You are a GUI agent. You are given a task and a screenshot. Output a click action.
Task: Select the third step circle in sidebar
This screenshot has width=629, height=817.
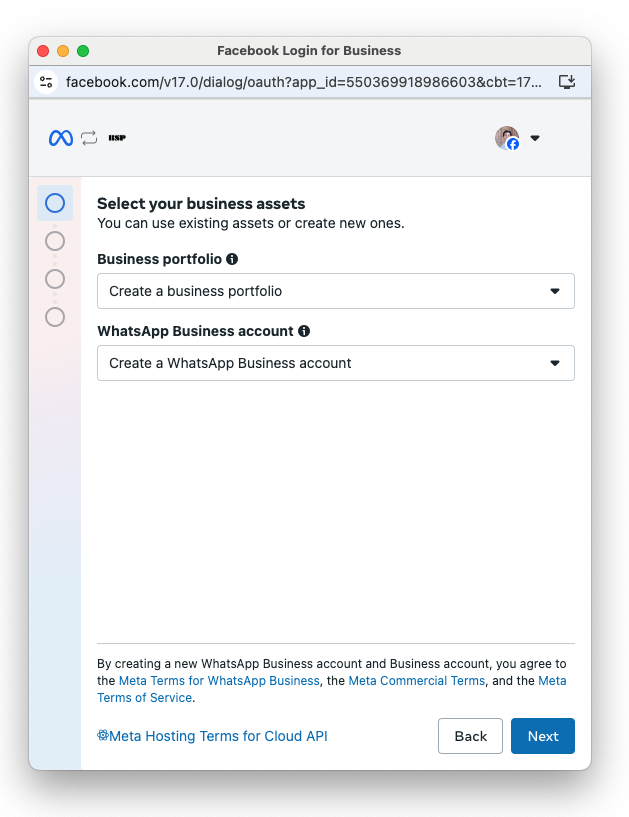click(x=55, y=279)
